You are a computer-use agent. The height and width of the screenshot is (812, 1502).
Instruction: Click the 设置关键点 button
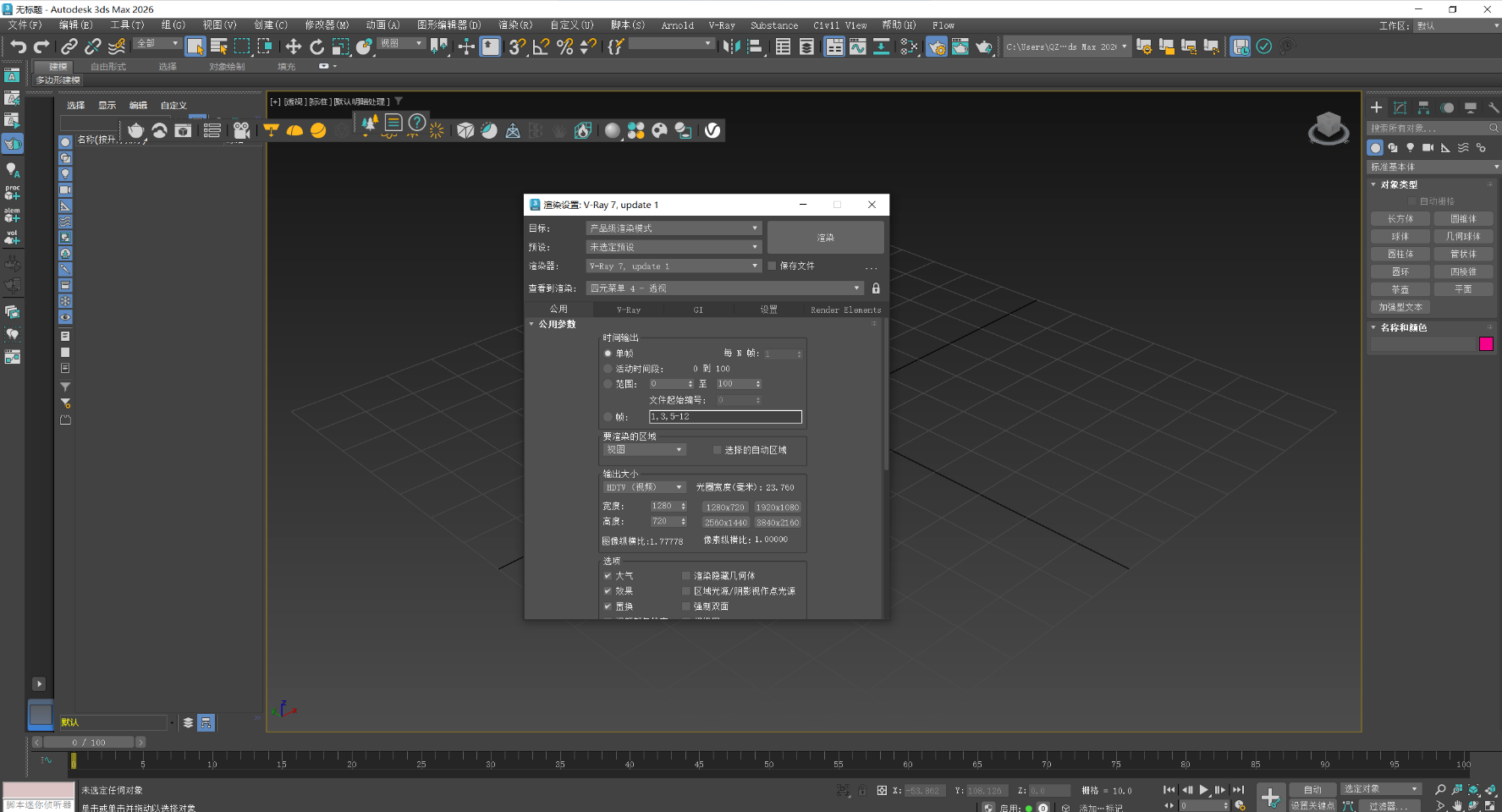pyautogui.click(x=1312, y=805)
